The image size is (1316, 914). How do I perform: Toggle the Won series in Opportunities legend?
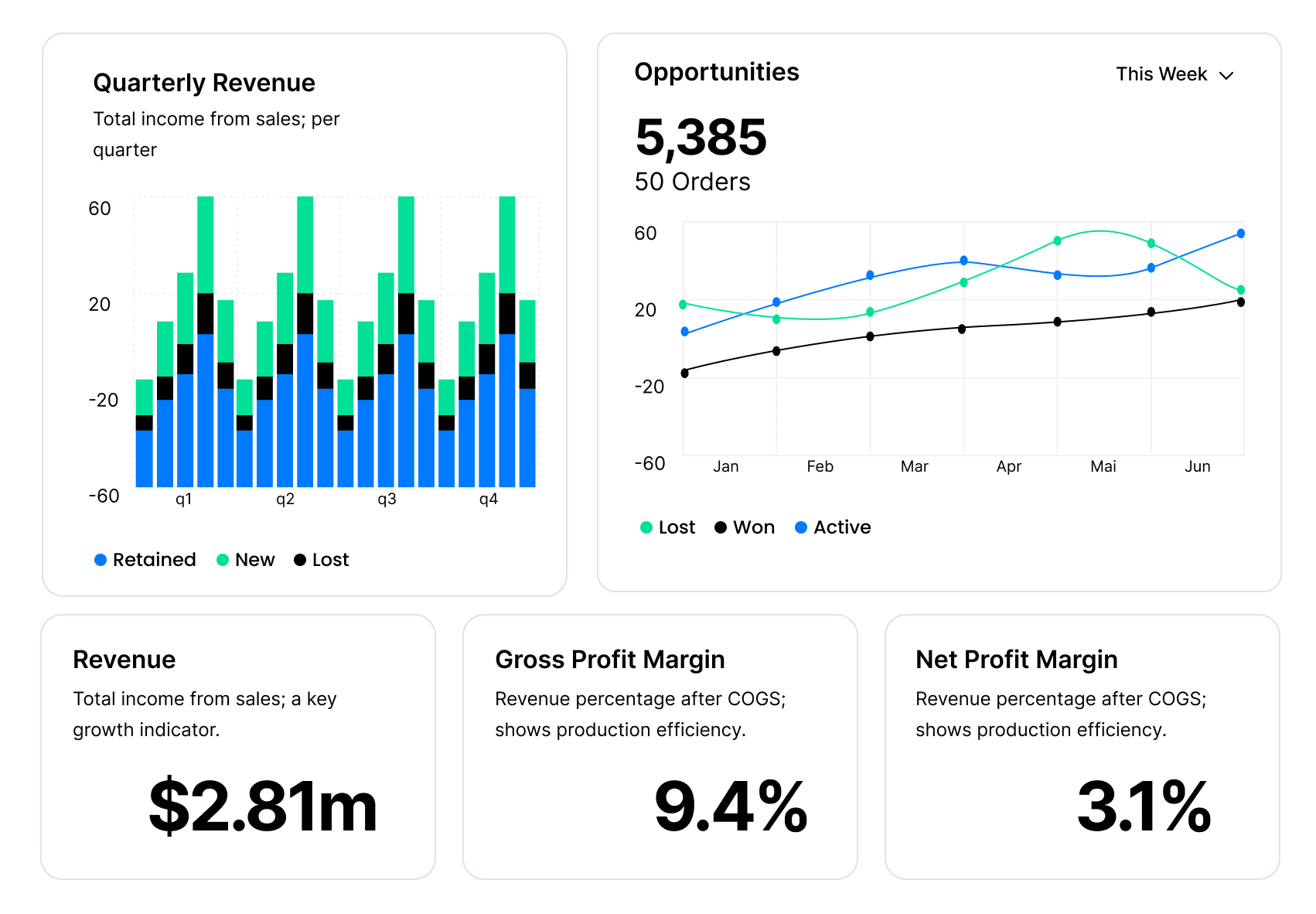pyautogui.click(x=745, y=527)
